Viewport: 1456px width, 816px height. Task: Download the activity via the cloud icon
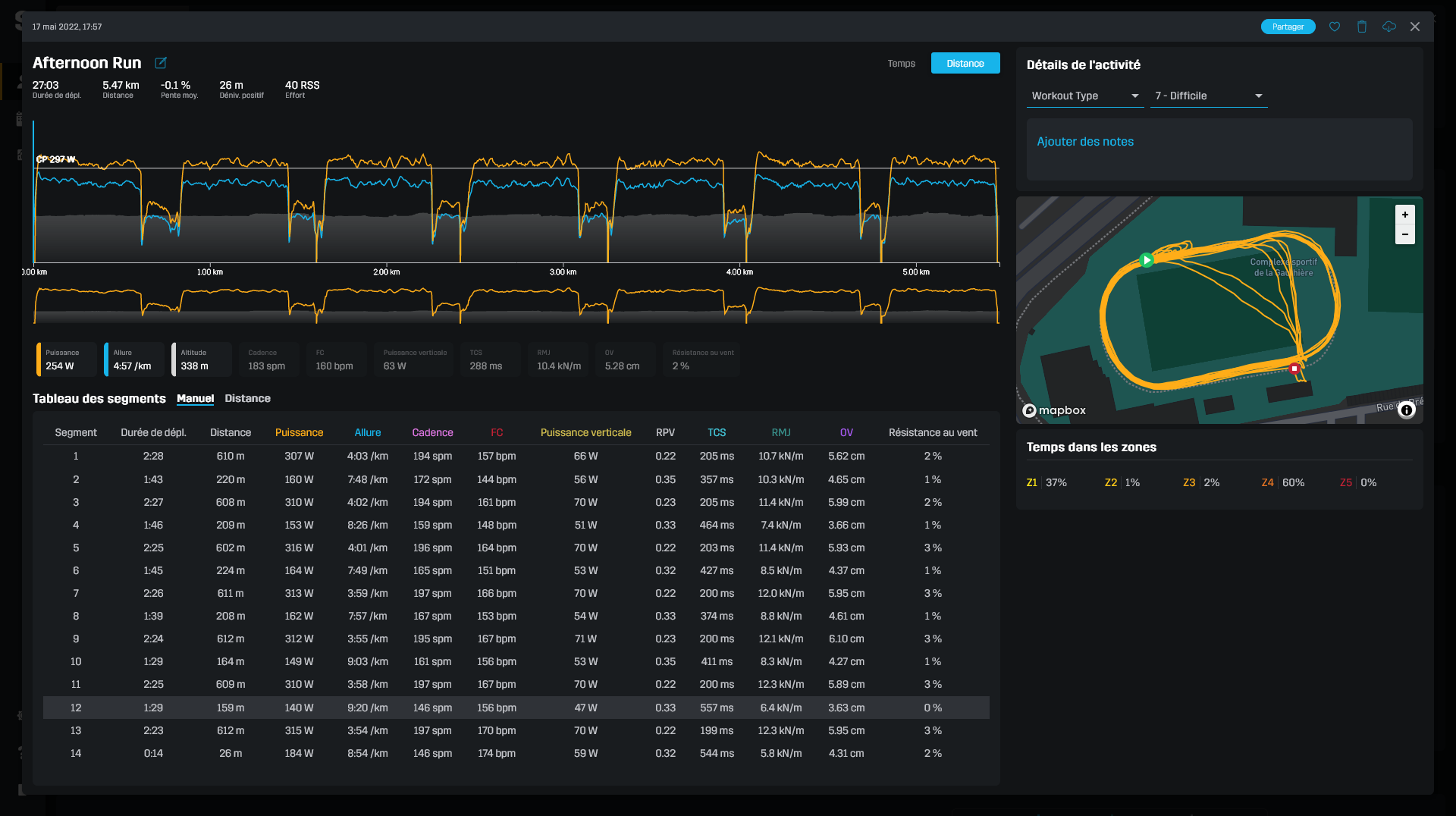(x=1389, y=27)
